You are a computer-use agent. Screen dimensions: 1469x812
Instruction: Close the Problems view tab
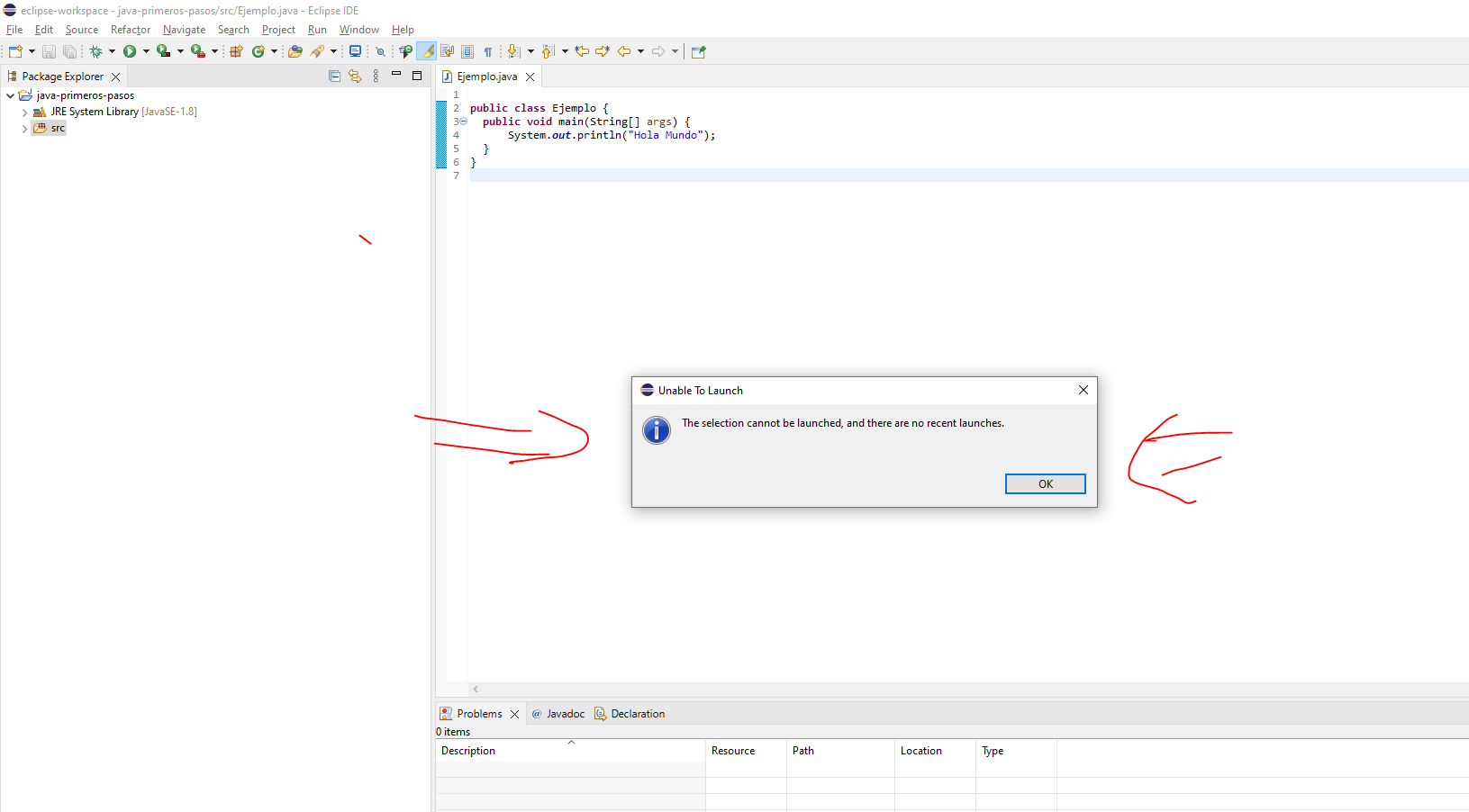pos(515,714)
